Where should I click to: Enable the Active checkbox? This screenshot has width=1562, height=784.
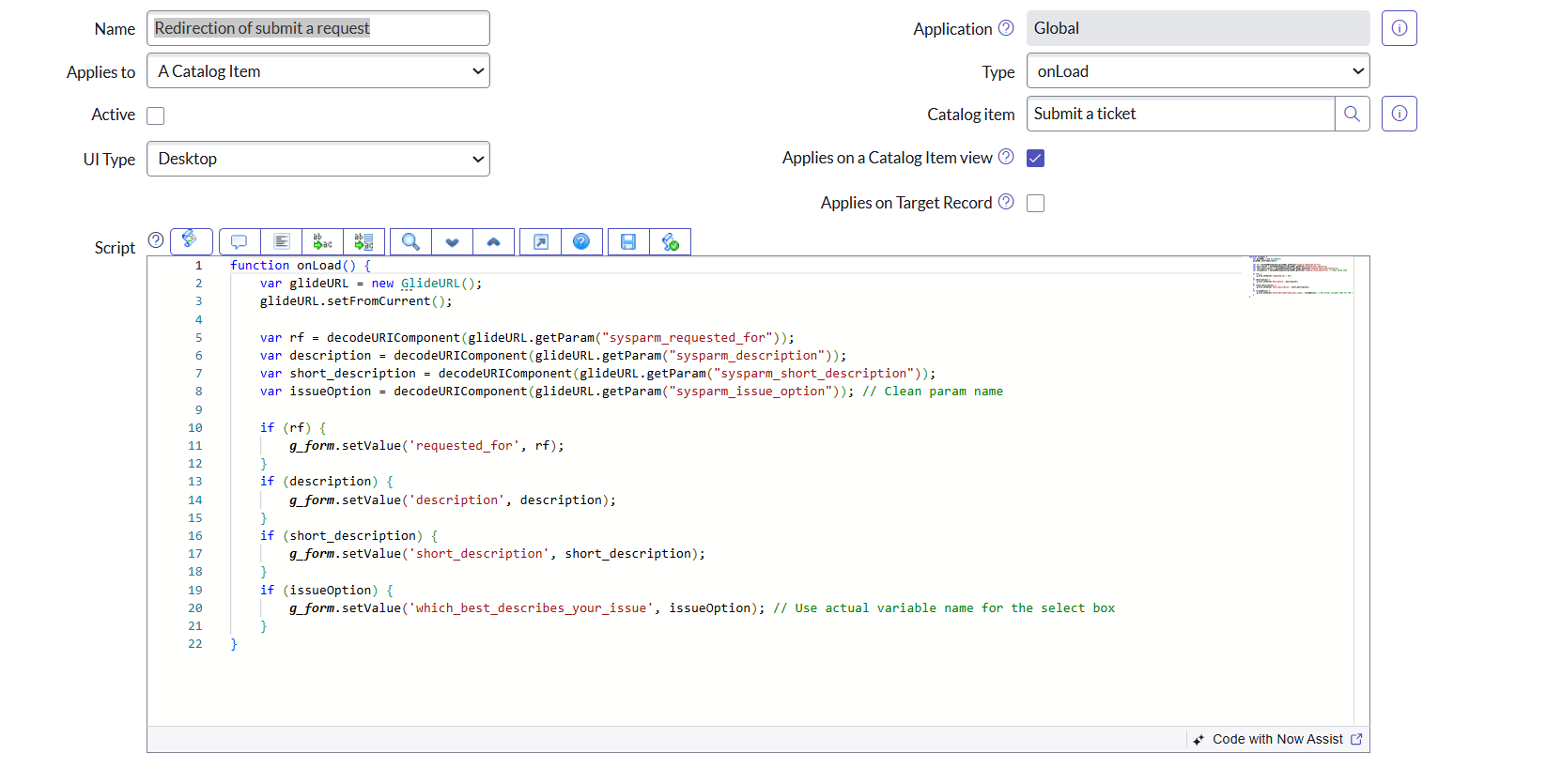[x=156, y=115]
